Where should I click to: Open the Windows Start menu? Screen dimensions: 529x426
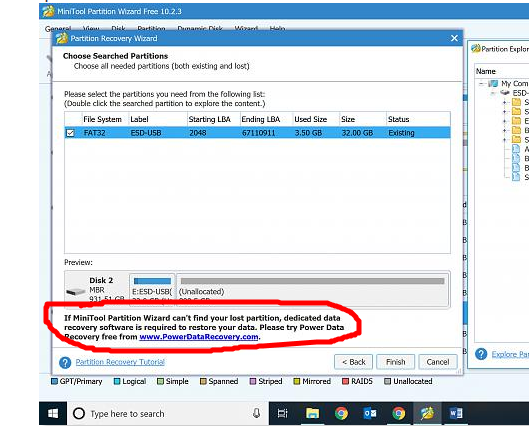point(53,414)
